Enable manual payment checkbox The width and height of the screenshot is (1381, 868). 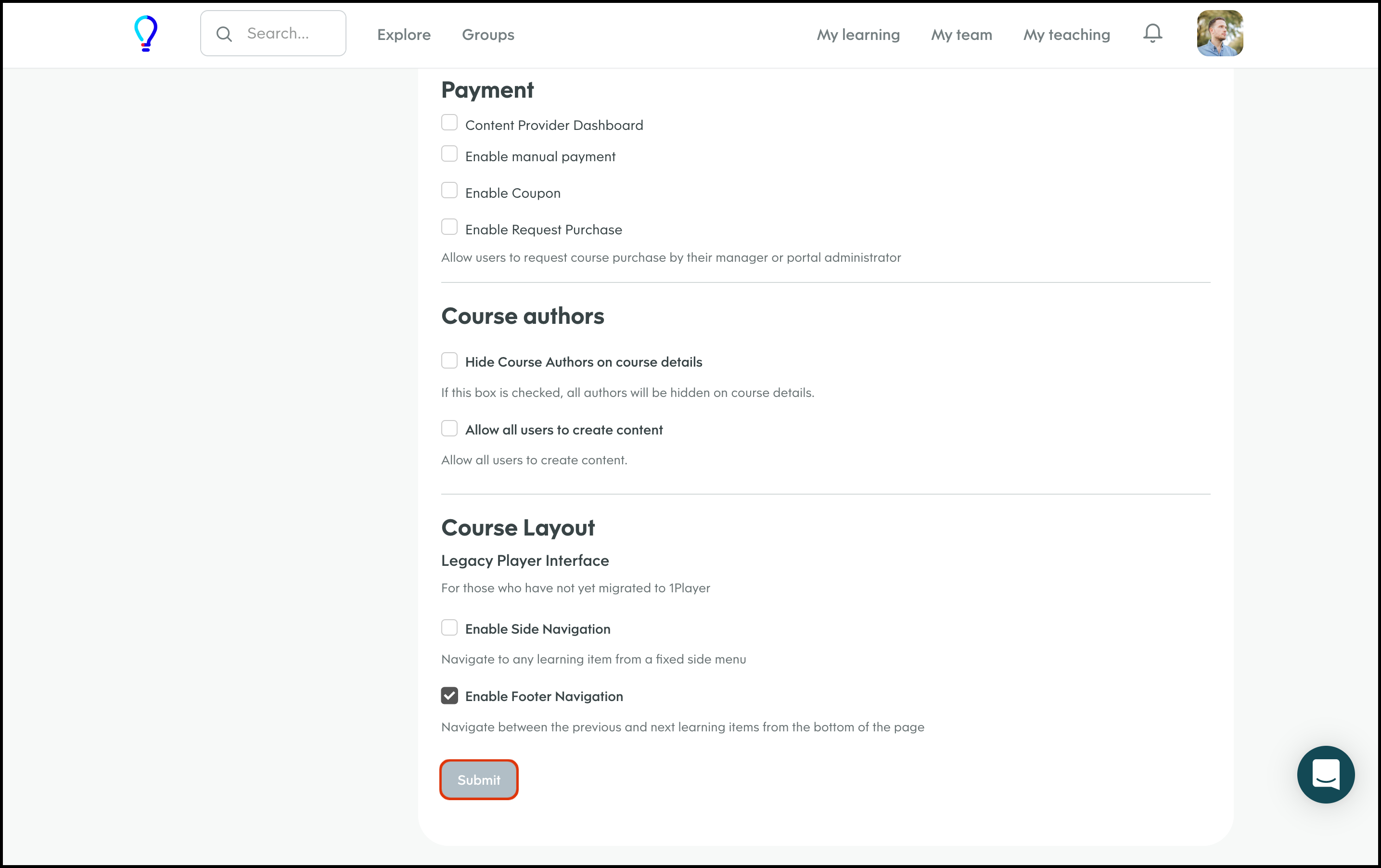(x=449, y=153)
